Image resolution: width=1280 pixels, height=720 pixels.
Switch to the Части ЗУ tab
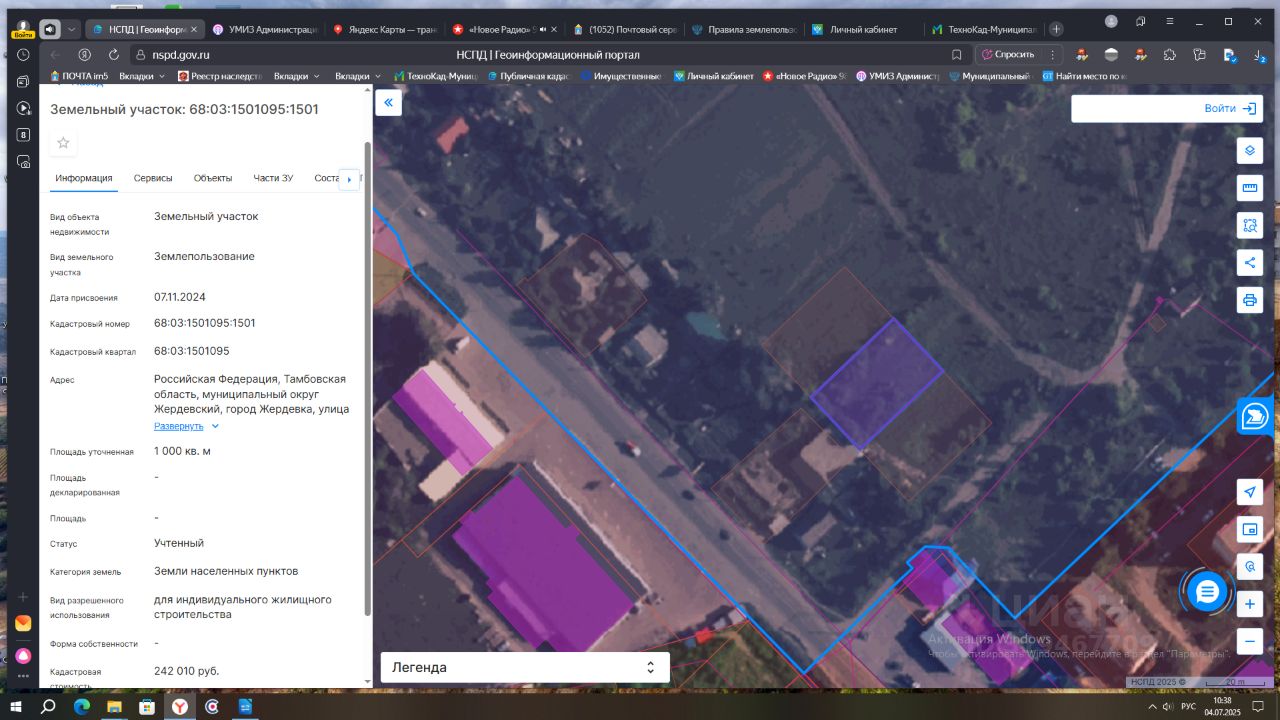(x=273, y=178)
